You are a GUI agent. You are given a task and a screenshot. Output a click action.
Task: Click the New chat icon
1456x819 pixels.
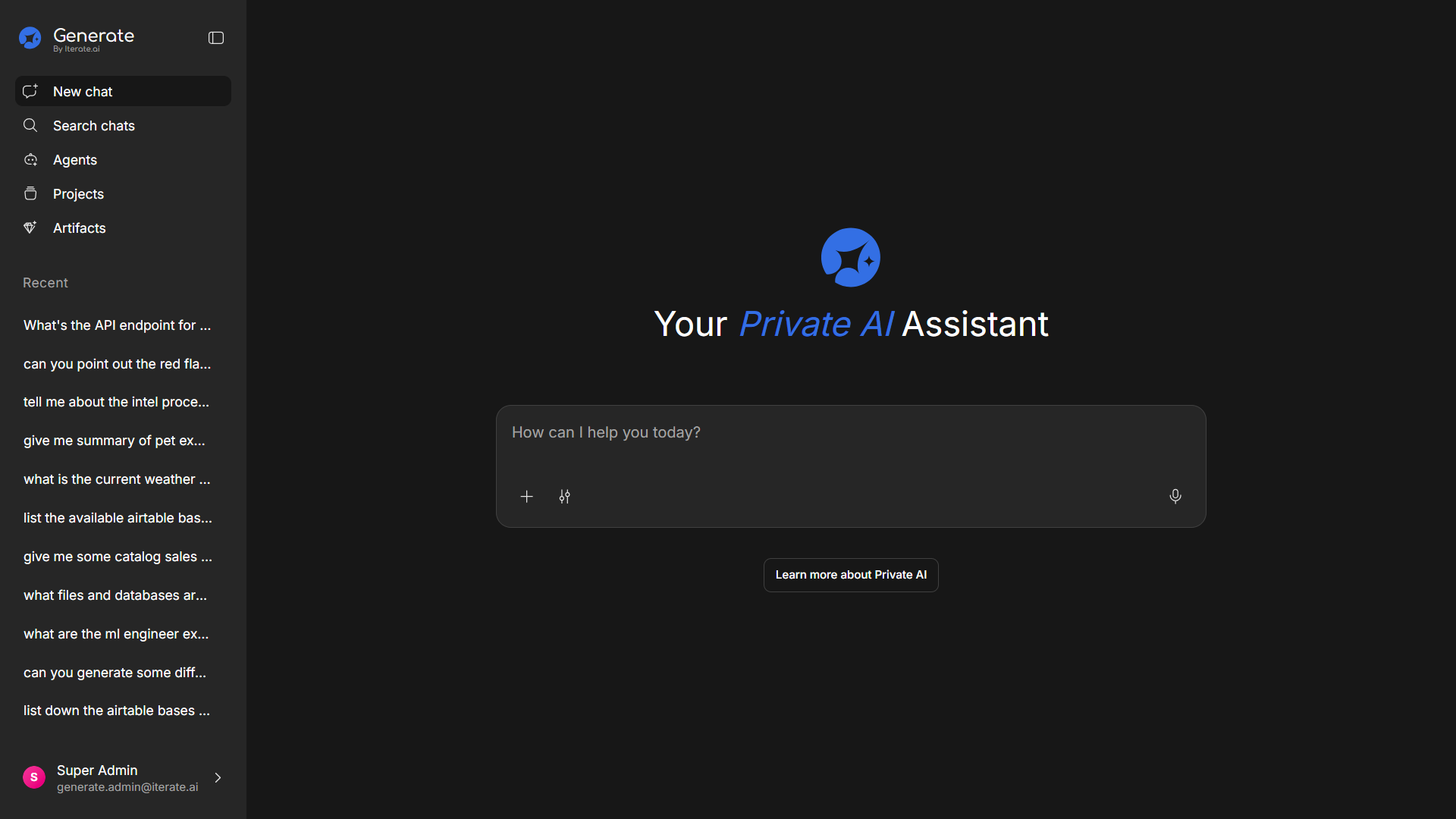click(x=30, y=91)
